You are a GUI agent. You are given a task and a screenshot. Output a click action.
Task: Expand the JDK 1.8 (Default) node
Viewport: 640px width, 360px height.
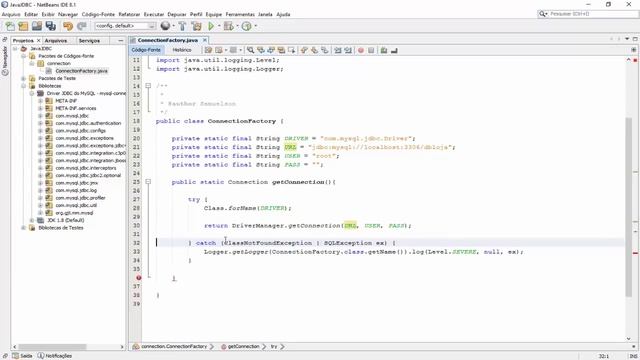click(32, 220)
